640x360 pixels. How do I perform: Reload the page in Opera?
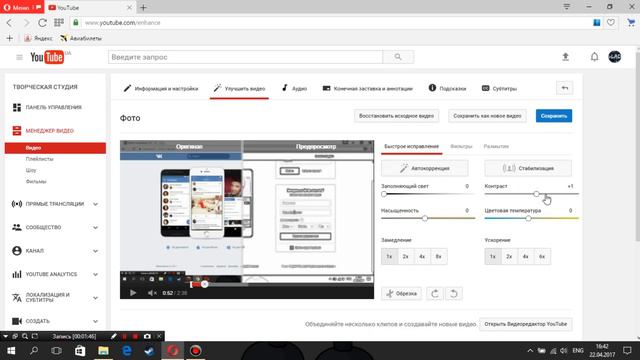click(x=42, y=23)
